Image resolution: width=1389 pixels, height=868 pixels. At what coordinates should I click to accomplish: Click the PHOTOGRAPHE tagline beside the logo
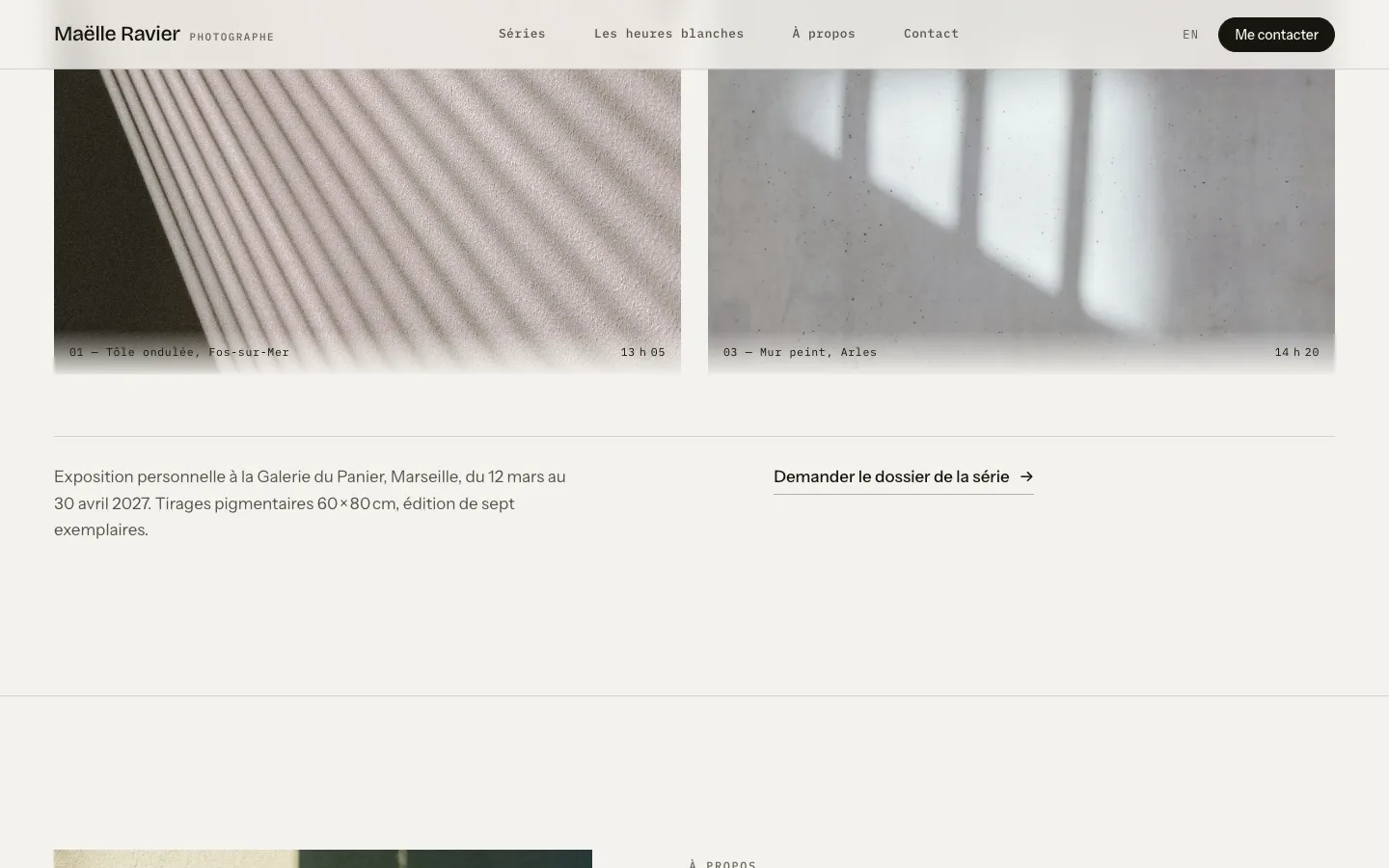(x=231, y=37)
